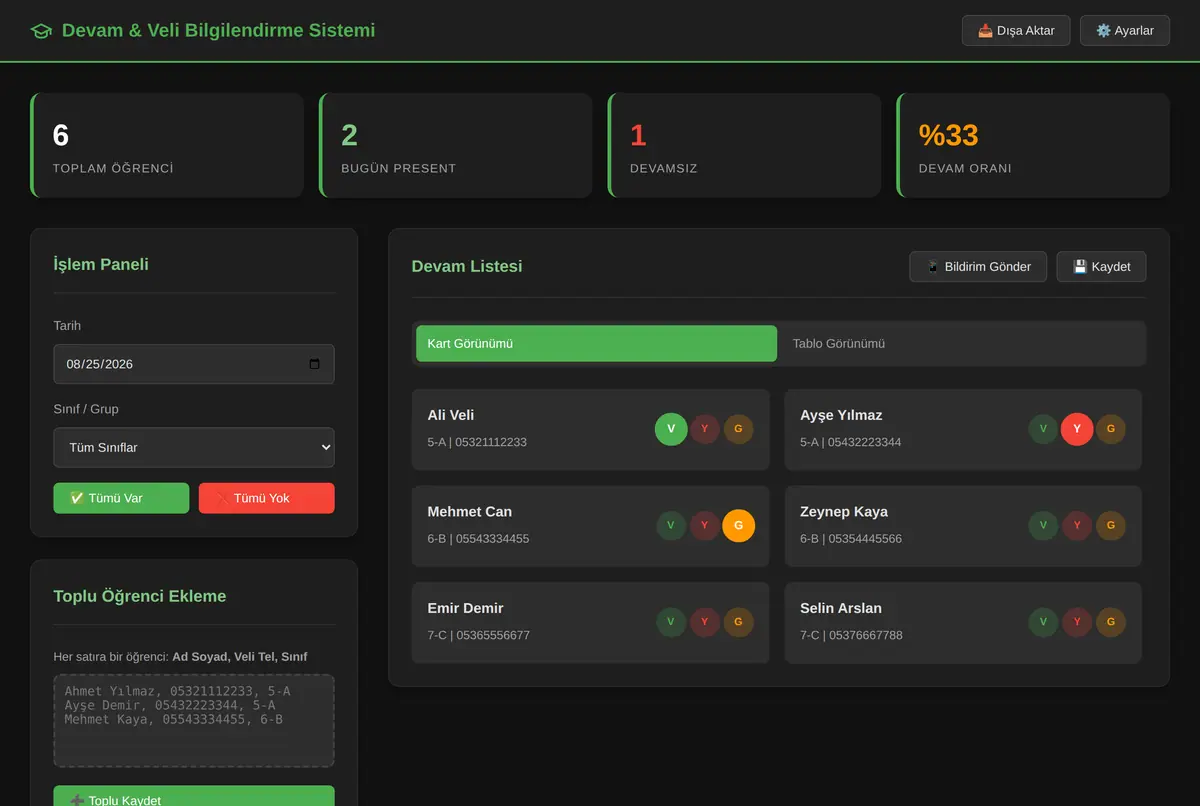Mark Ali Veli as late (G)

(x=738, y=429)
